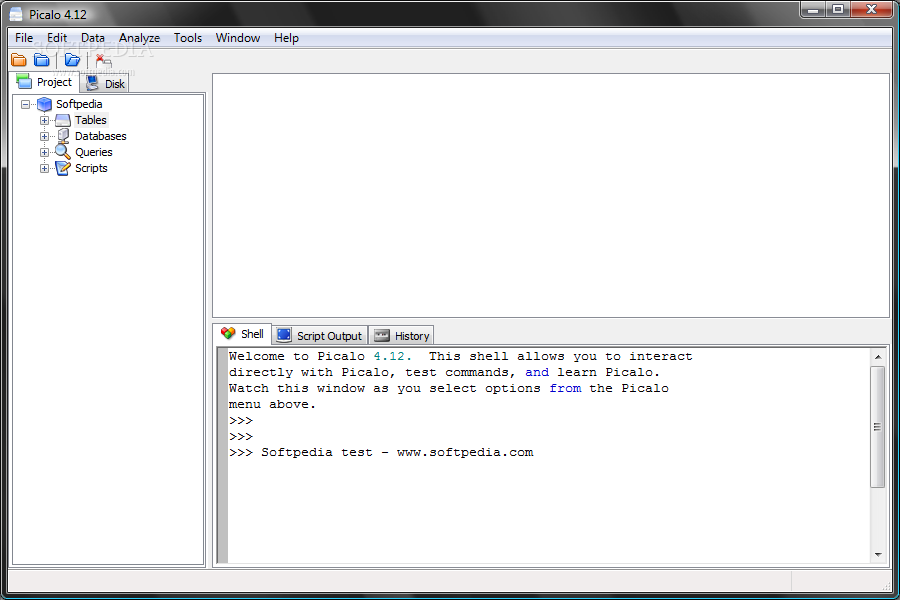Image resolution: width=900 pixels, height=600 pixels.
Task: Open the Tools menu
Action: point(188,38)
